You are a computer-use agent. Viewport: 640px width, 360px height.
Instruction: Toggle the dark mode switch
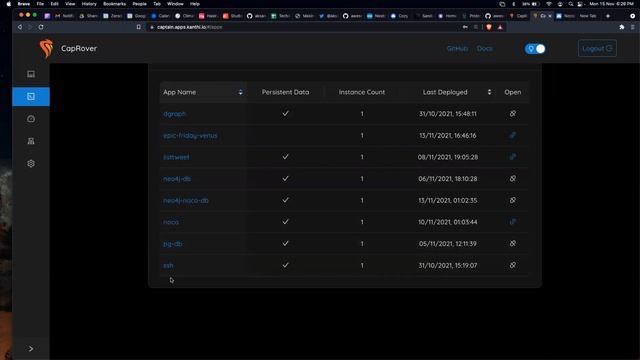coord(535,49)
